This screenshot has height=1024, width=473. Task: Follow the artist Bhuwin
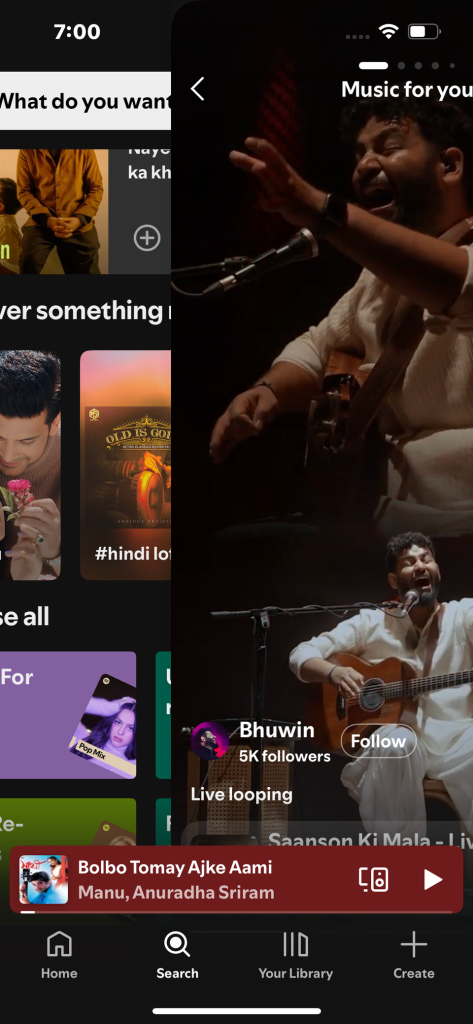[x=378, y=741]
